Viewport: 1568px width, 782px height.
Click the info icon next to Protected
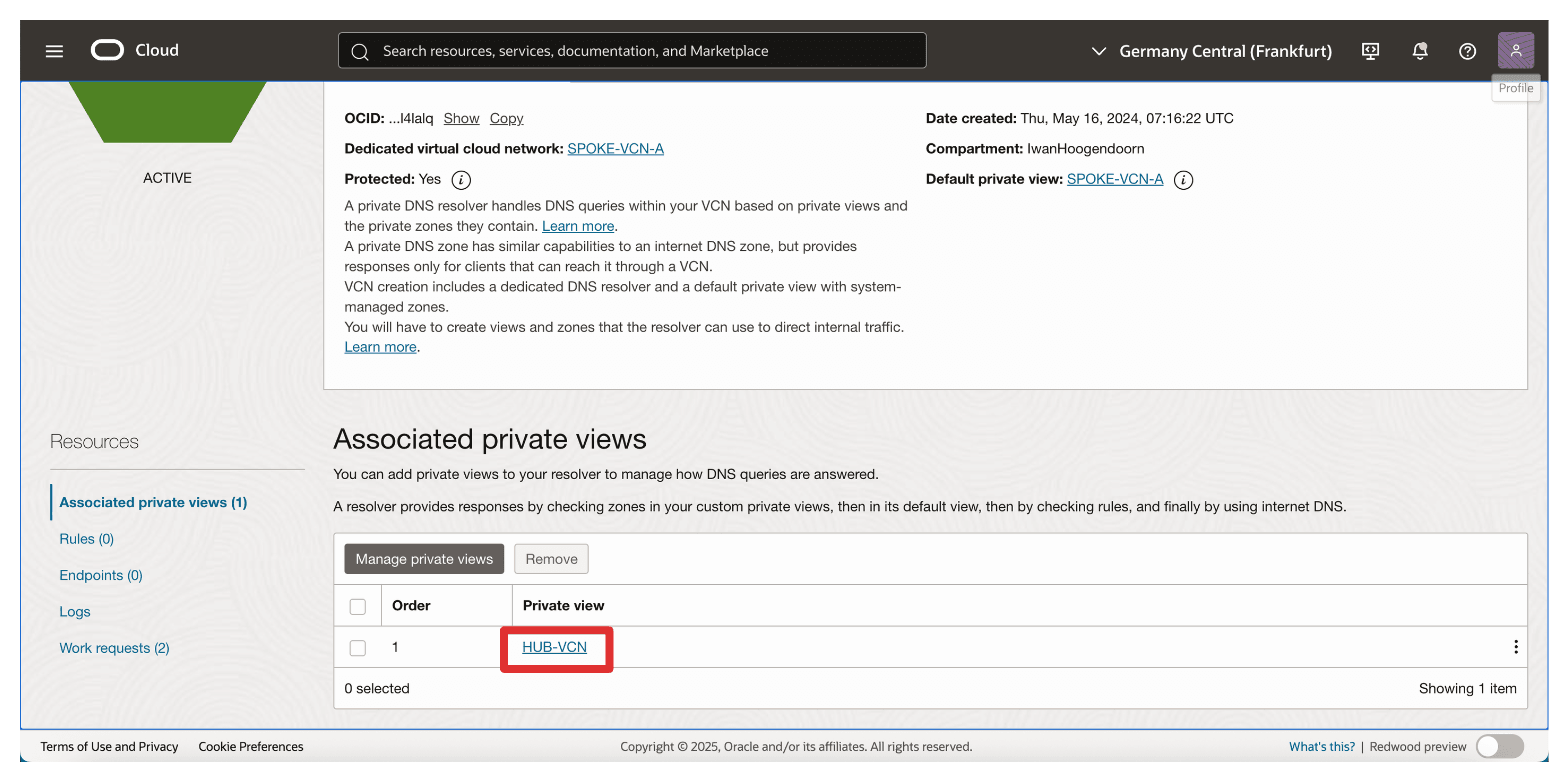click(461, 180)
